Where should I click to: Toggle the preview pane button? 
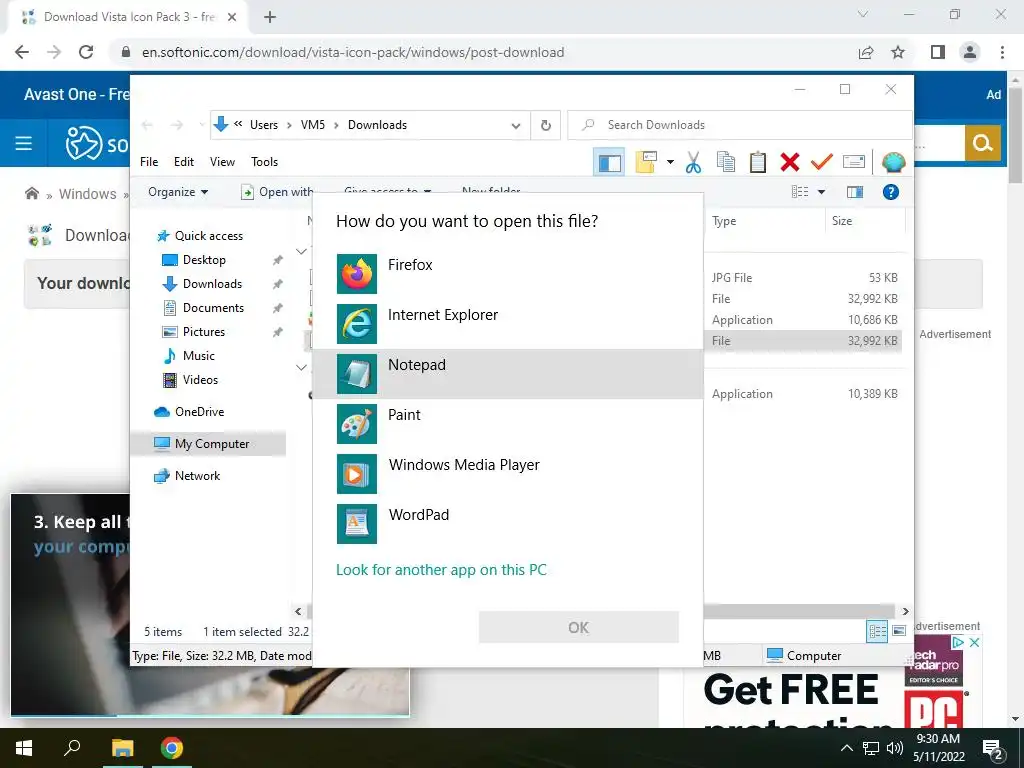click(855, 192)
